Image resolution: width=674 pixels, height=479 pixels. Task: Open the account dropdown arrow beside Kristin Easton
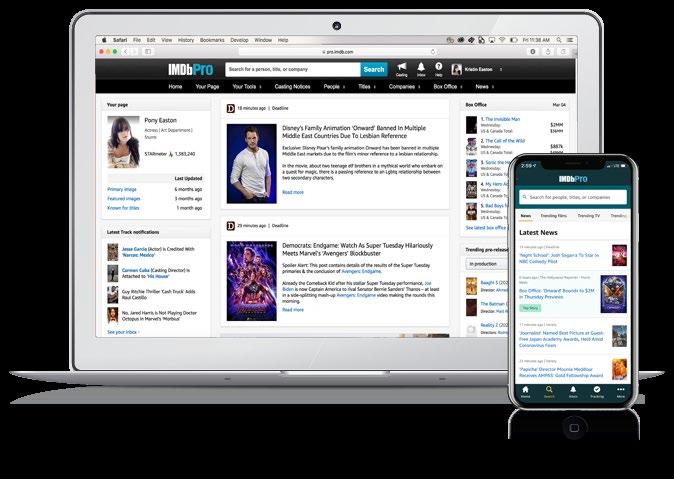[501, 69]
